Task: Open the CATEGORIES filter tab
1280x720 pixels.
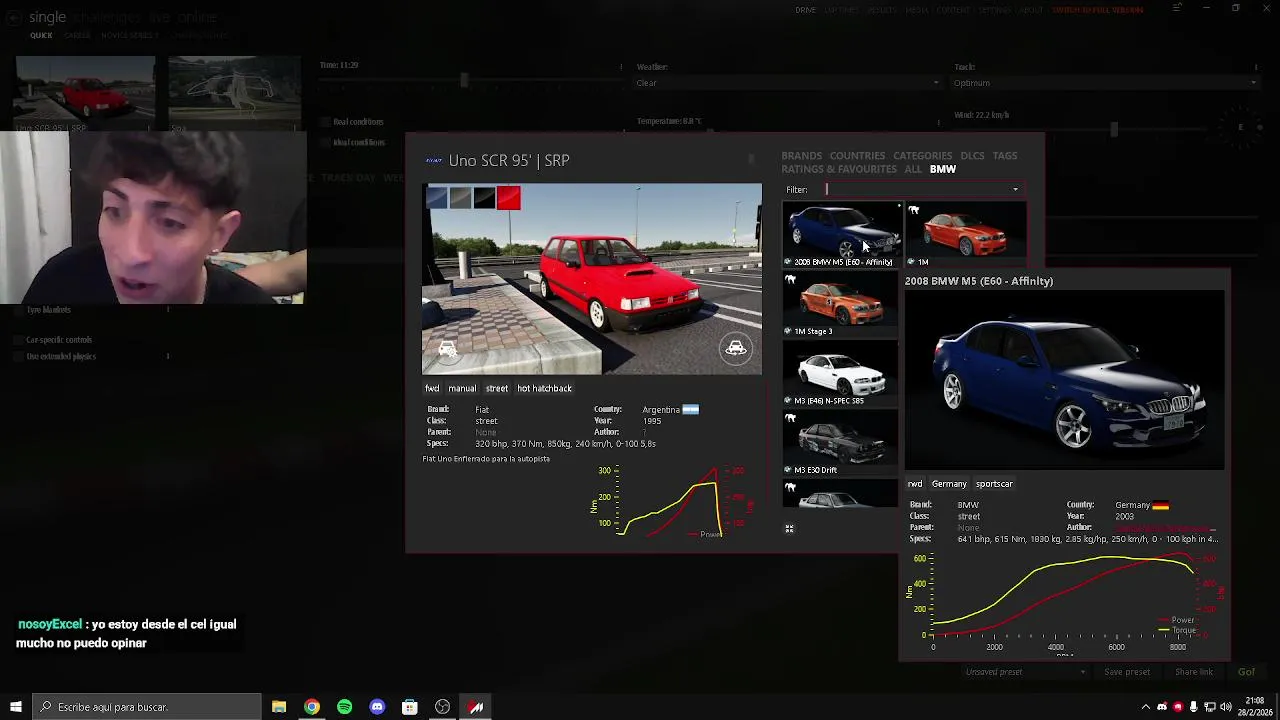Action: coord(922,156)
